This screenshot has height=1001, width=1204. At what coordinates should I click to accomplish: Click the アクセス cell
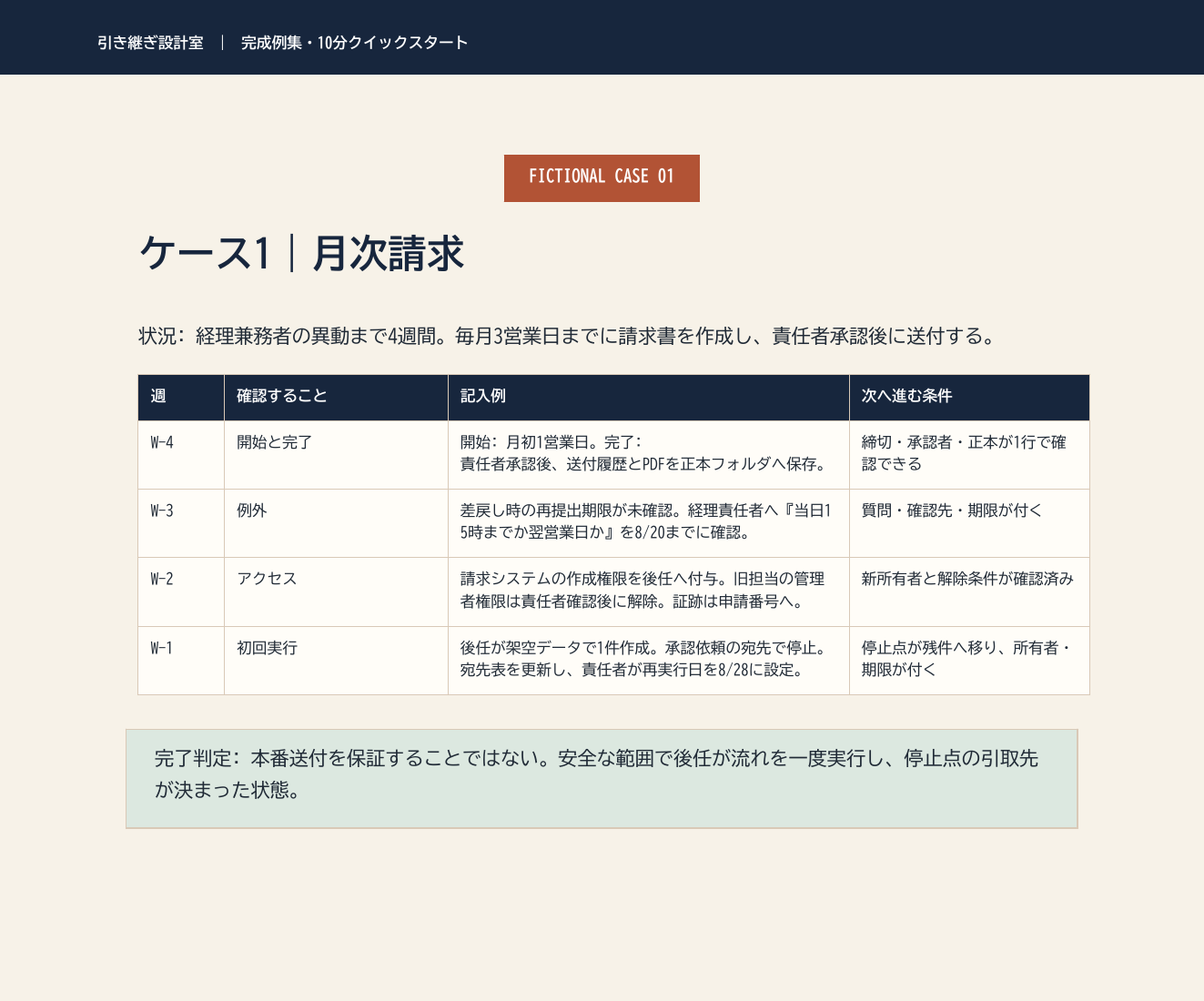(336, 591)
